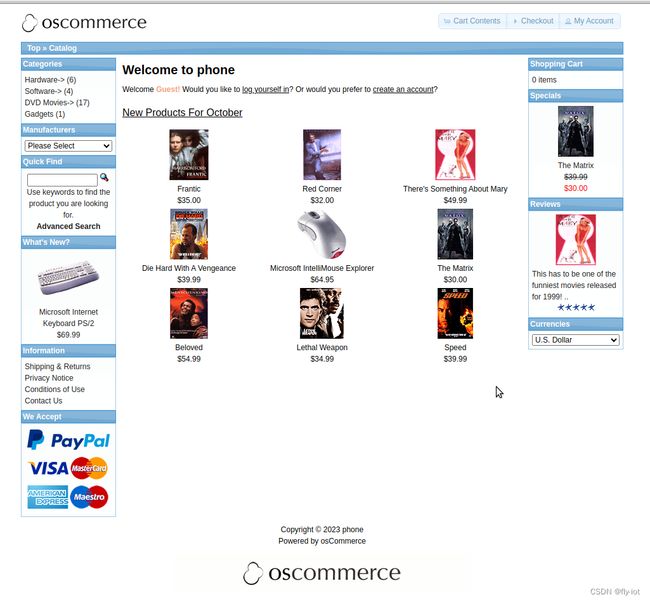Click into the Quick Find search field
Viewport: 650px width, 602px height.
[62, 180]
